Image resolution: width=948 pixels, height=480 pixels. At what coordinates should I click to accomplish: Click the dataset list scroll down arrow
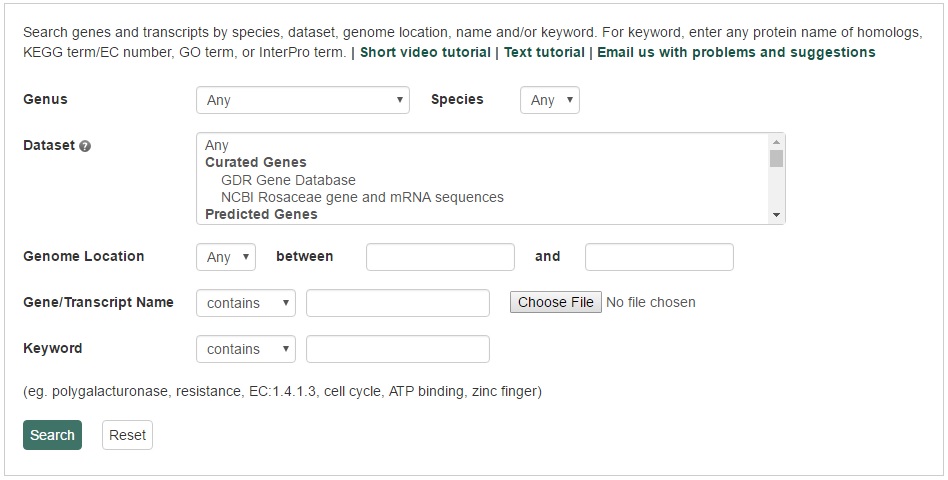coord(776,215)
